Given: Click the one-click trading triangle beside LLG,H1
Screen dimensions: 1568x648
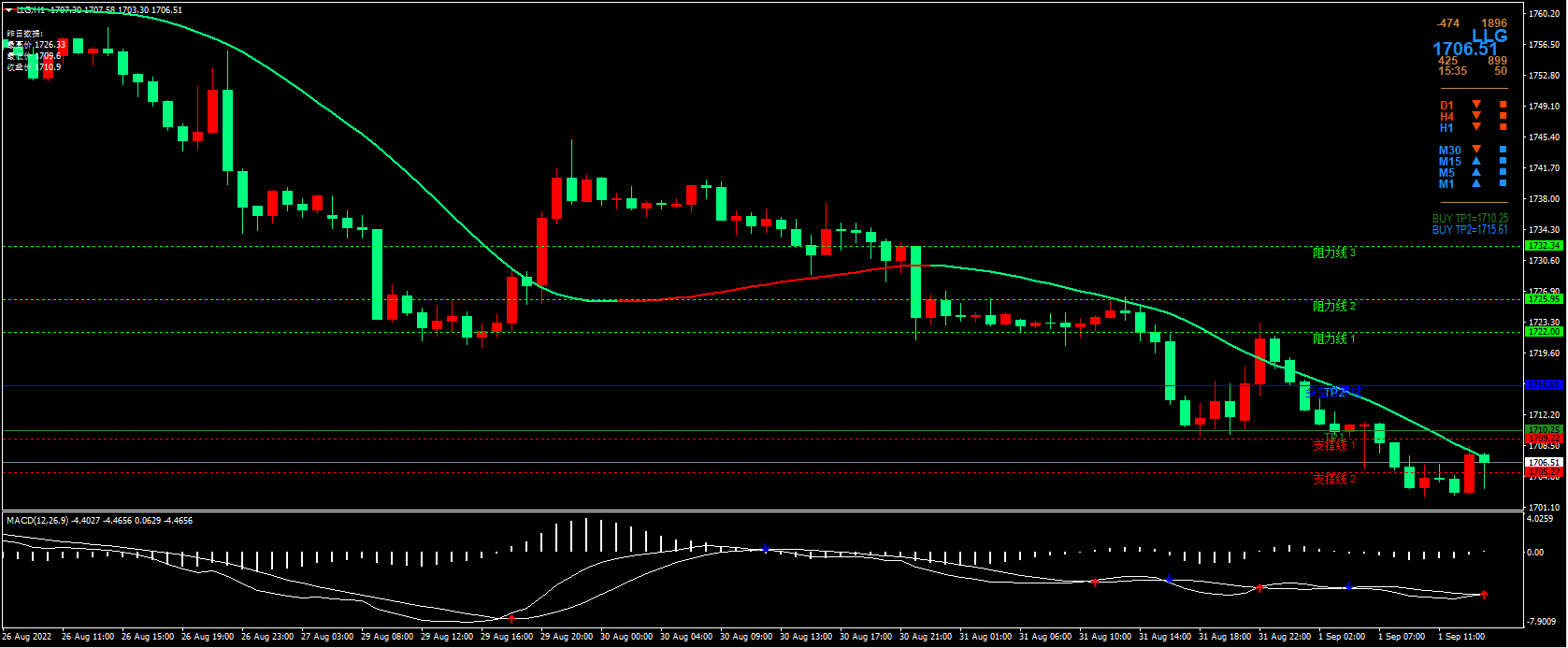Looking at the screenshot, I should tap(9, 10).
